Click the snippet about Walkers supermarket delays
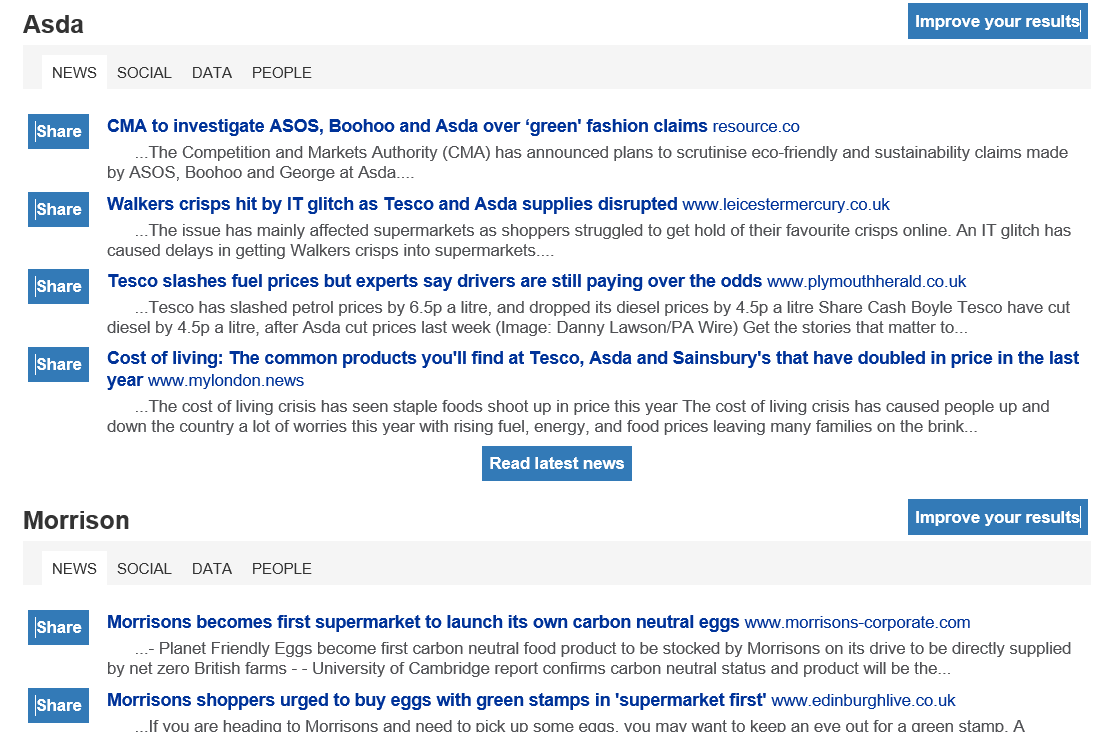This screenshot has height=732, width=1102. coord(589,240)
